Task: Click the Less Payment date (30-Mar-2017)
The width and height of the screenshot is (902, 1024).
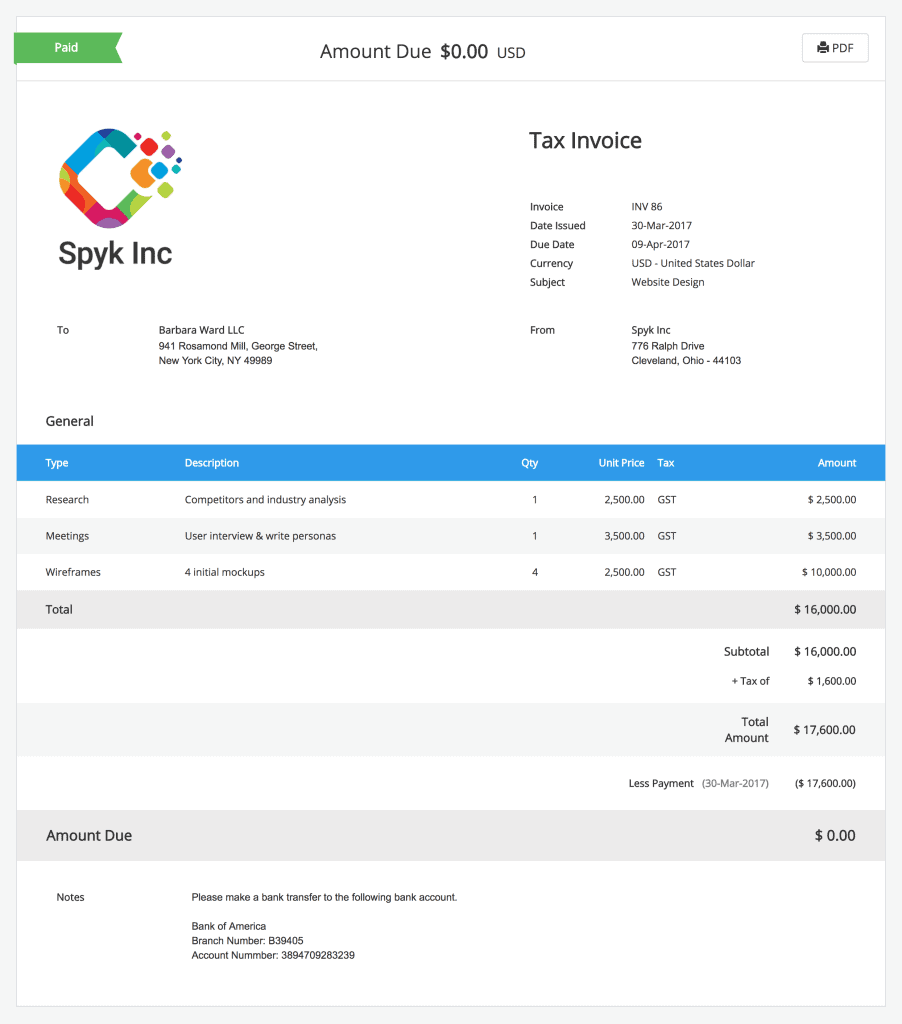Action: click(735, 783)
